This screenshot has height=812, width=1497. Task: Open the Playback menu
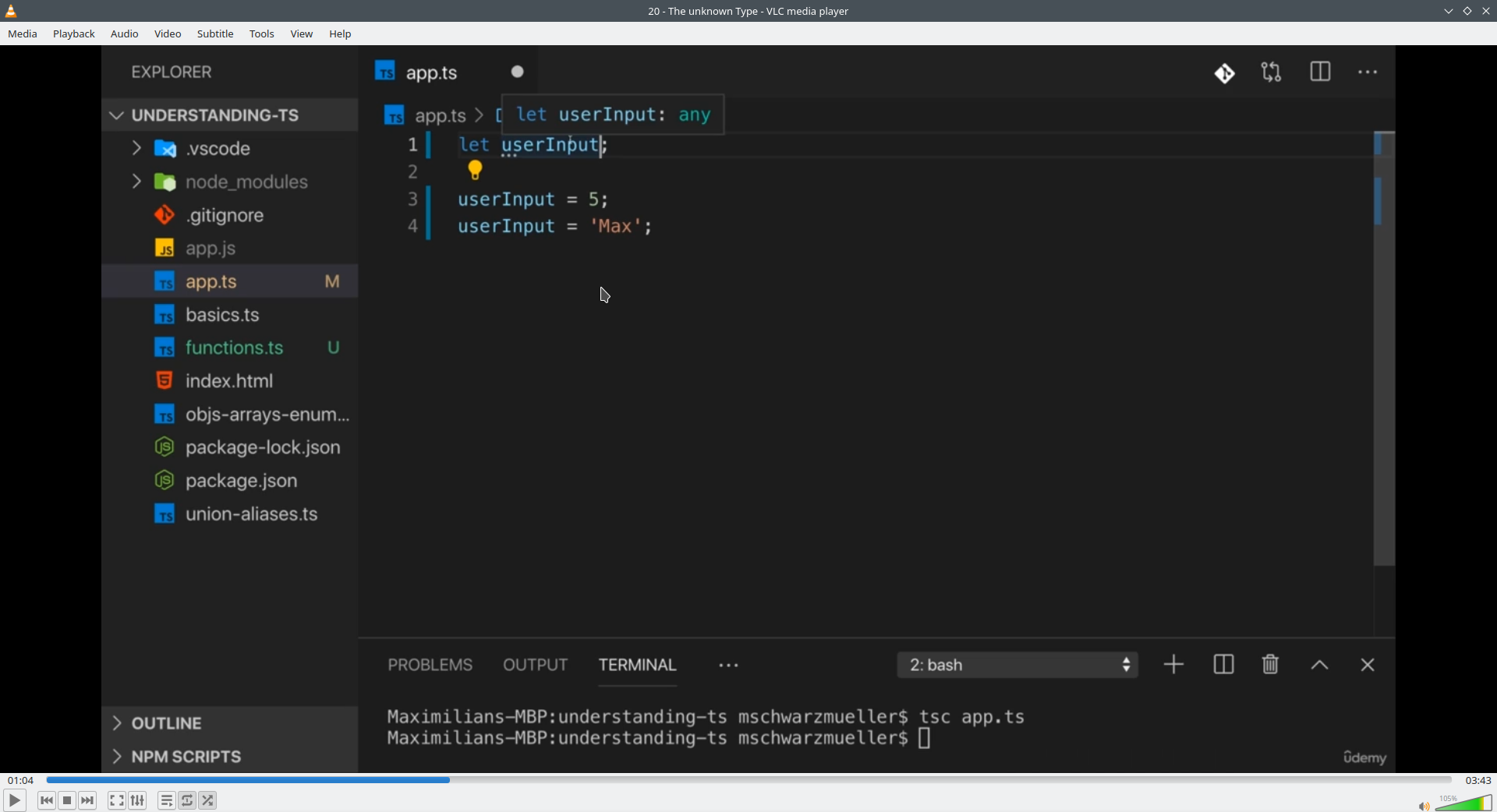[74, 34]
